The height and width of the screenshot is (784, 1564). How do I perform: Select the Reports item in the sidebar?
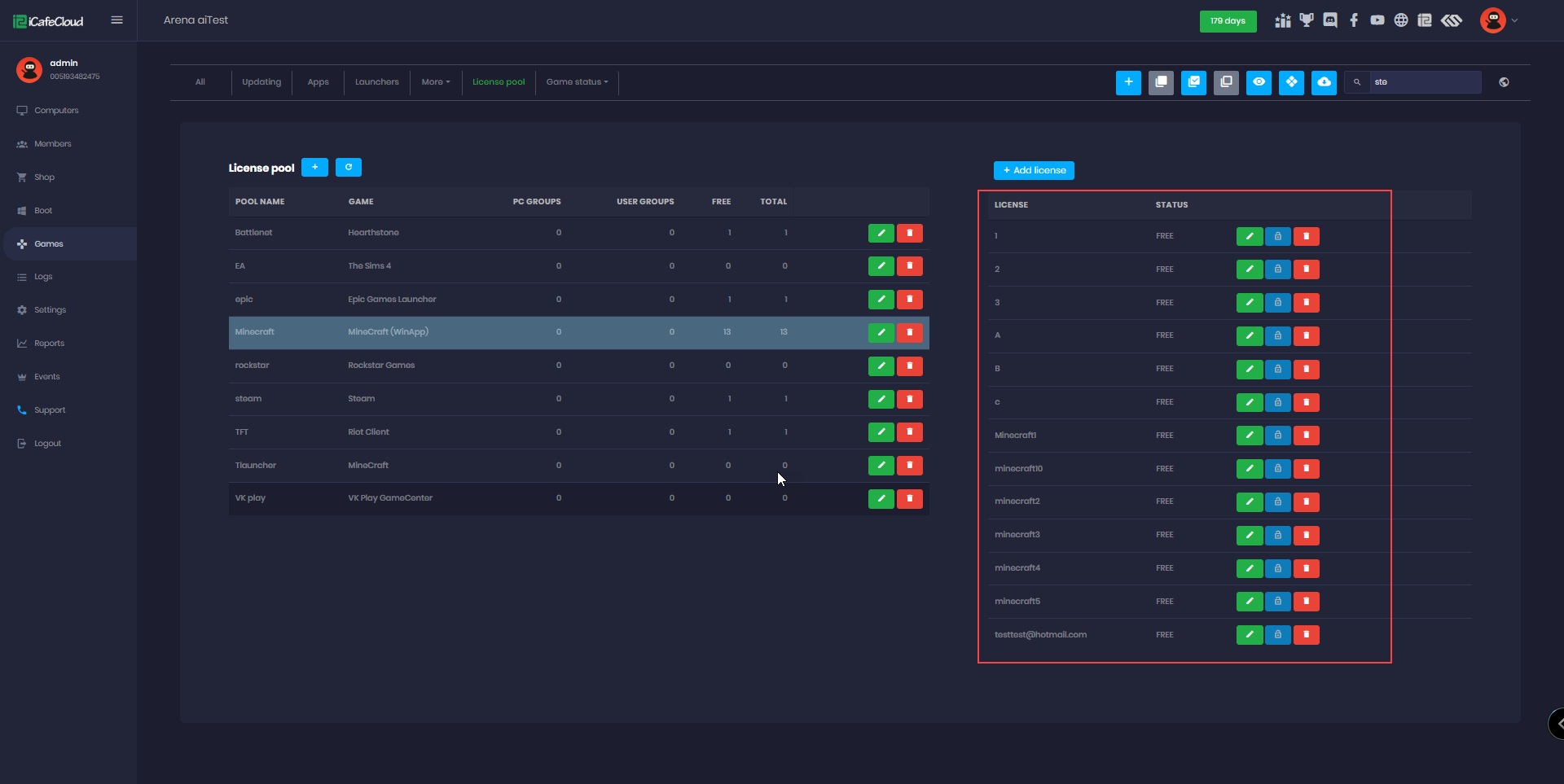click(x=49, y=343)
